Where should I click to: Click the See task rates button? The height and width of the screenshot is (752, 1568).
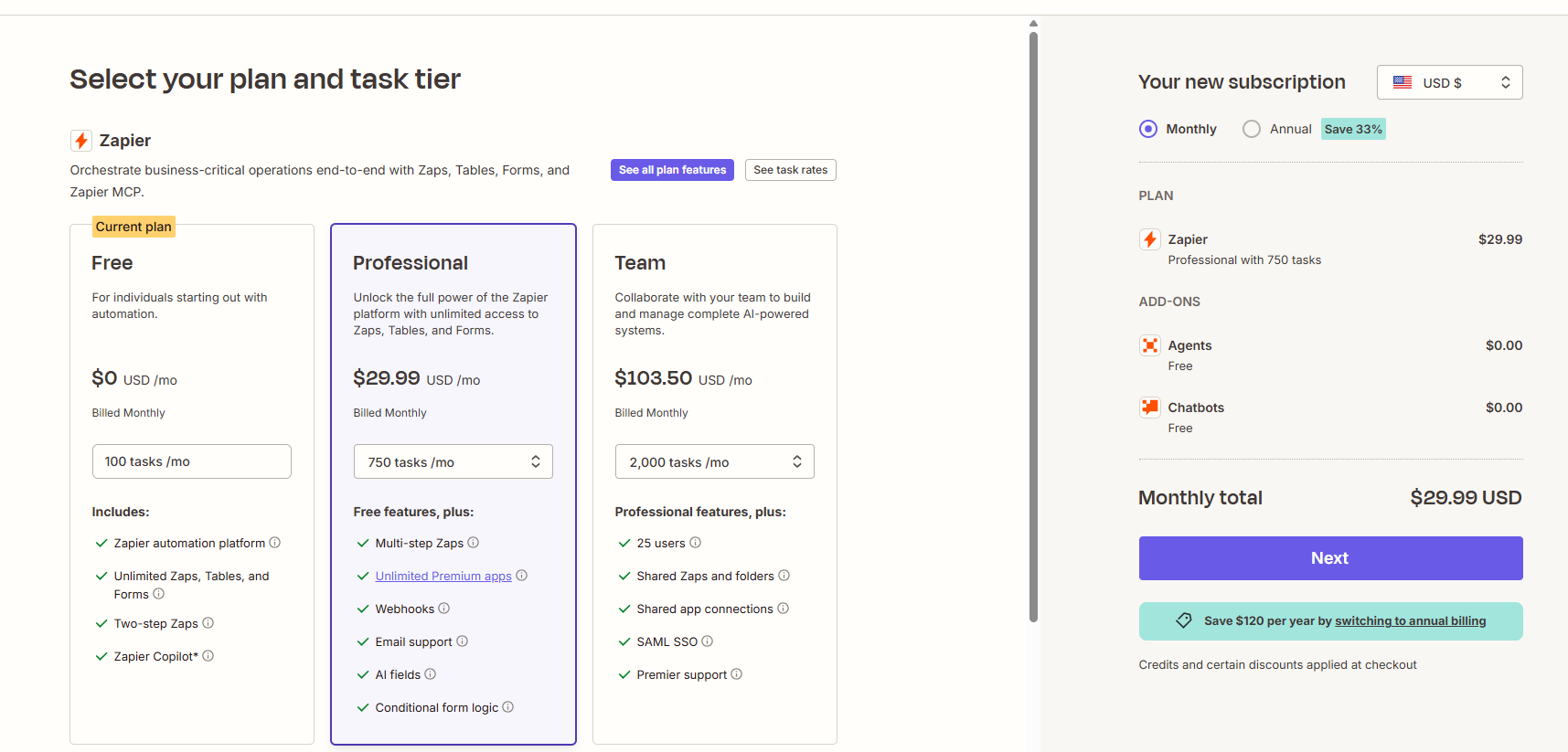(791, 170)
